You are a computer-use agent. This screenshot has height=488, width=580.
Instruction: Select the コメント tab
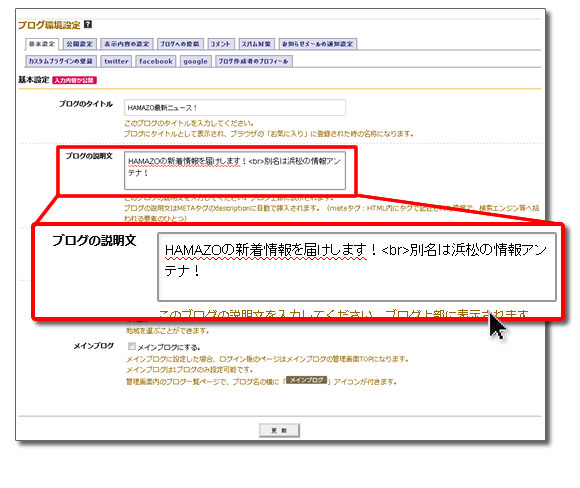tap(221, 44)
